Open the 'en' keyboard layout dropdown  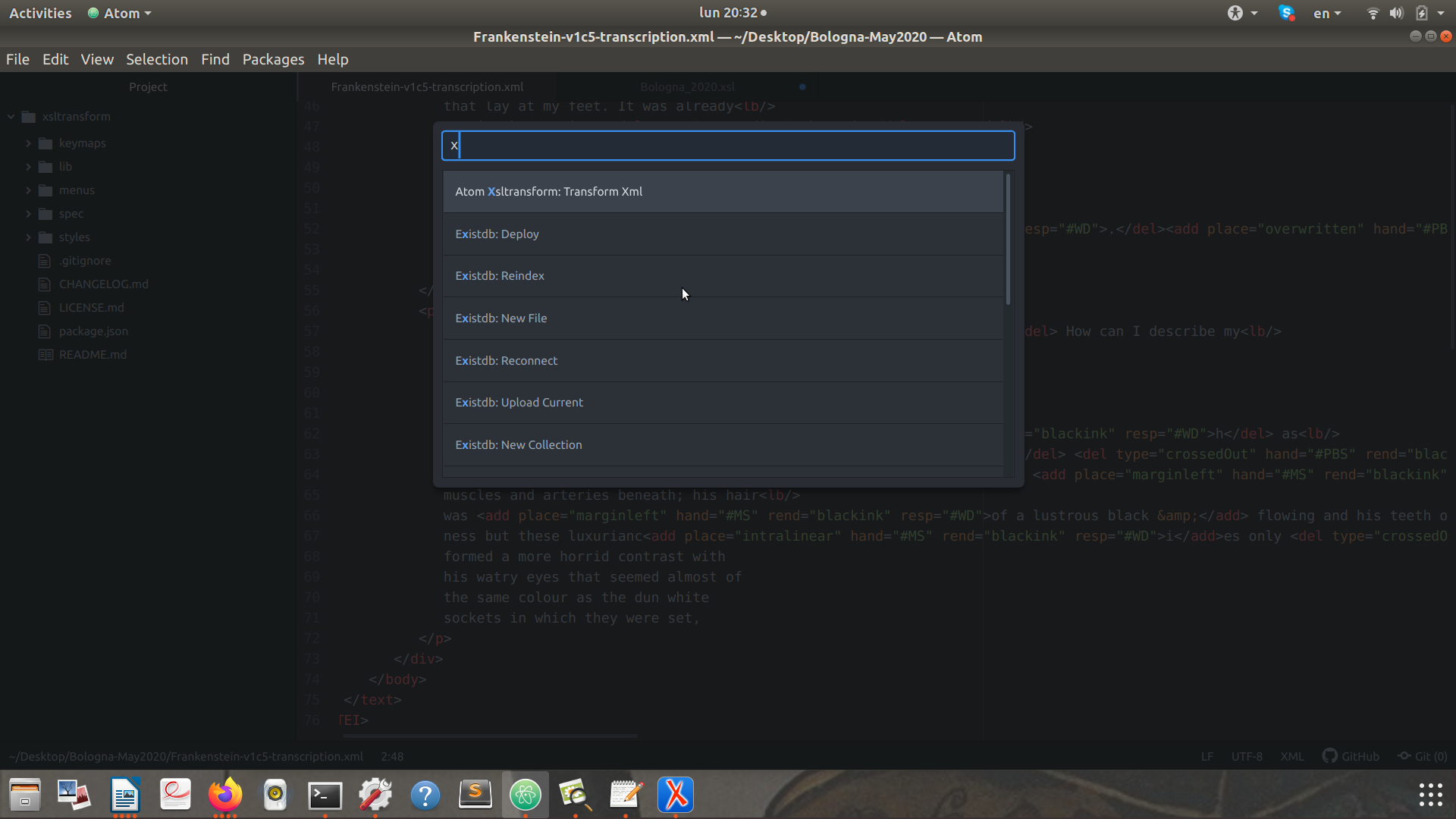point(1327,13)
